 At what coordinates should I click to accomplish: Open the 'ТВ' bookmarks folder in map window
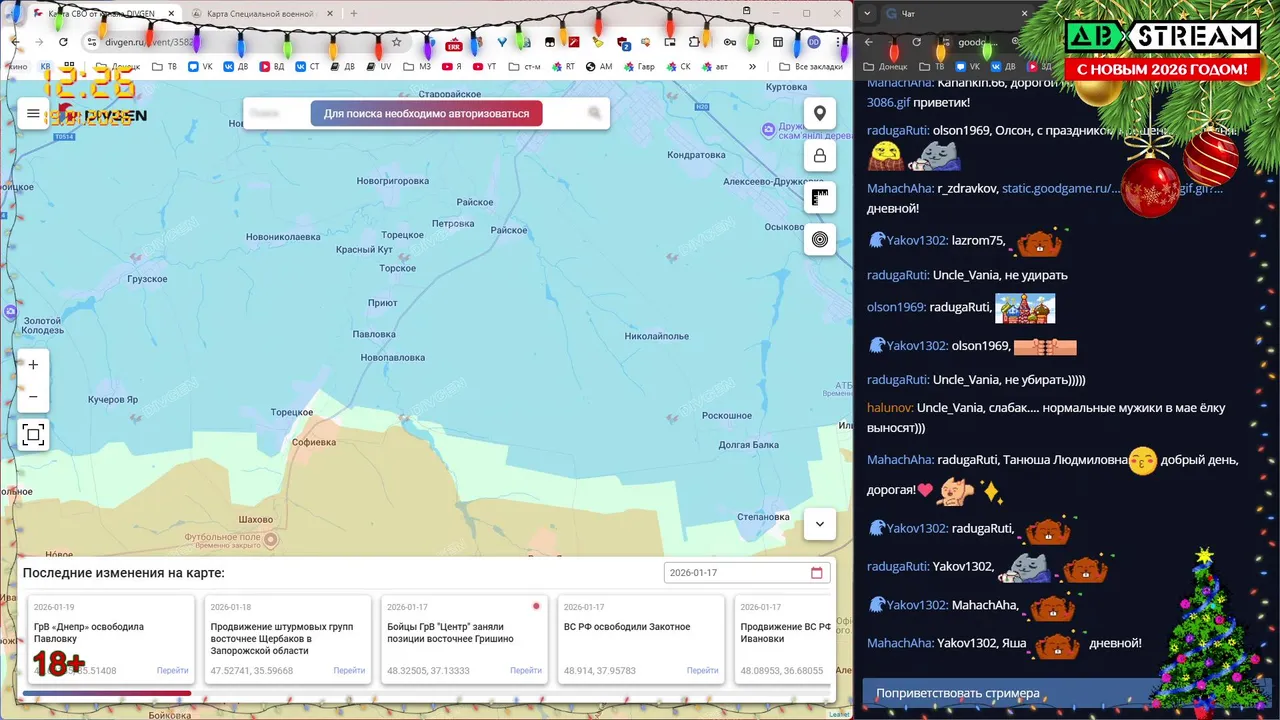click(x=163, y=66)
